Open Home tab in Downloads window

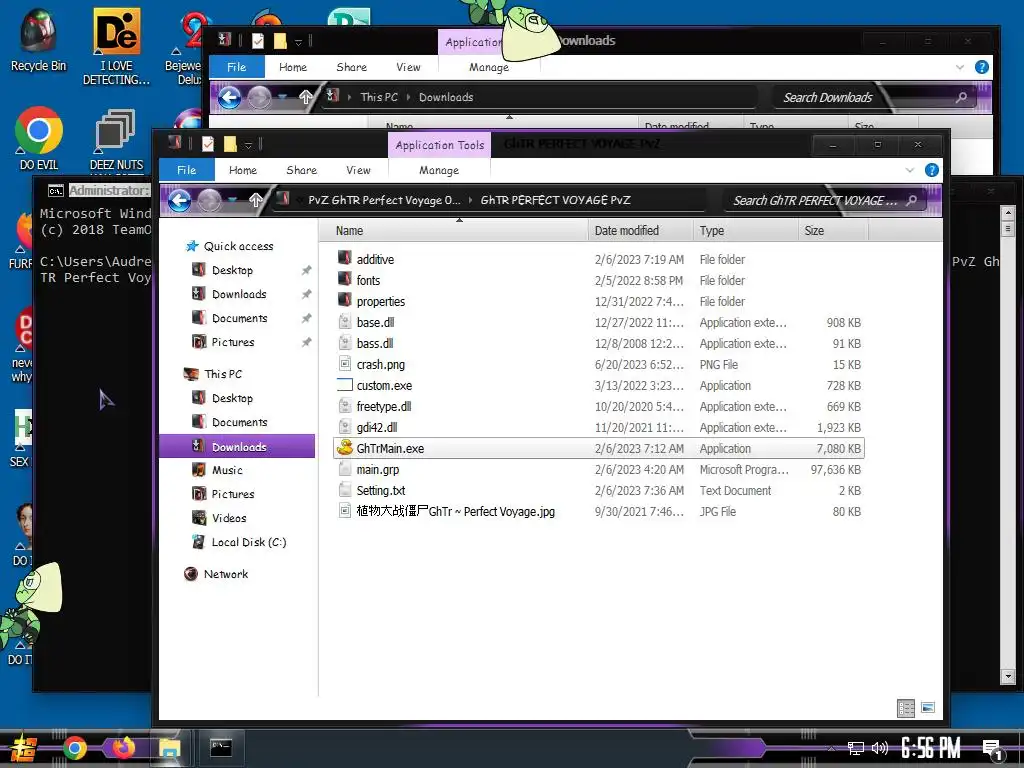point(293,67)
